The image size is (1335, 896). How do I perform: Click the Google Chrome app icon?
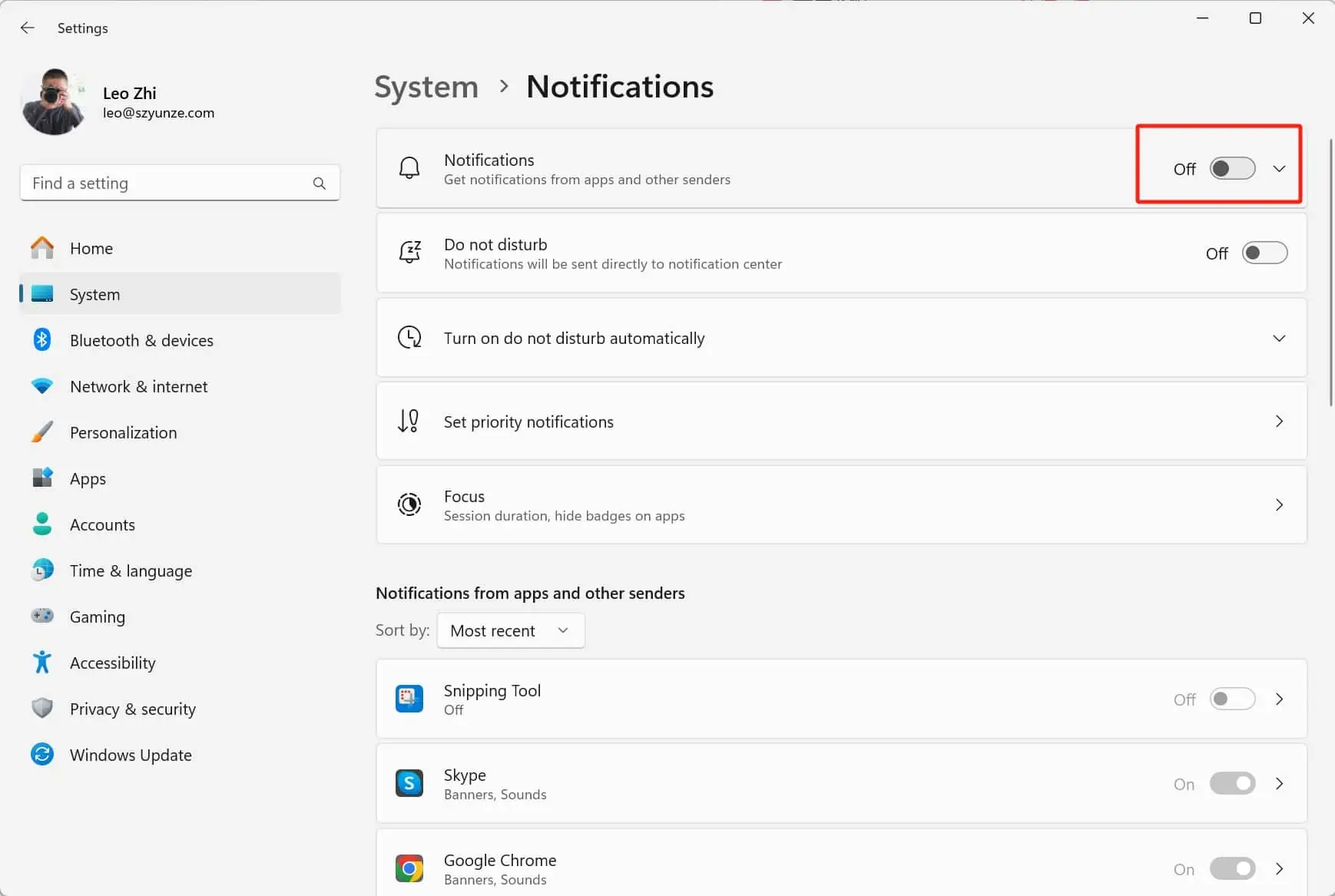[x=409, y=868]
